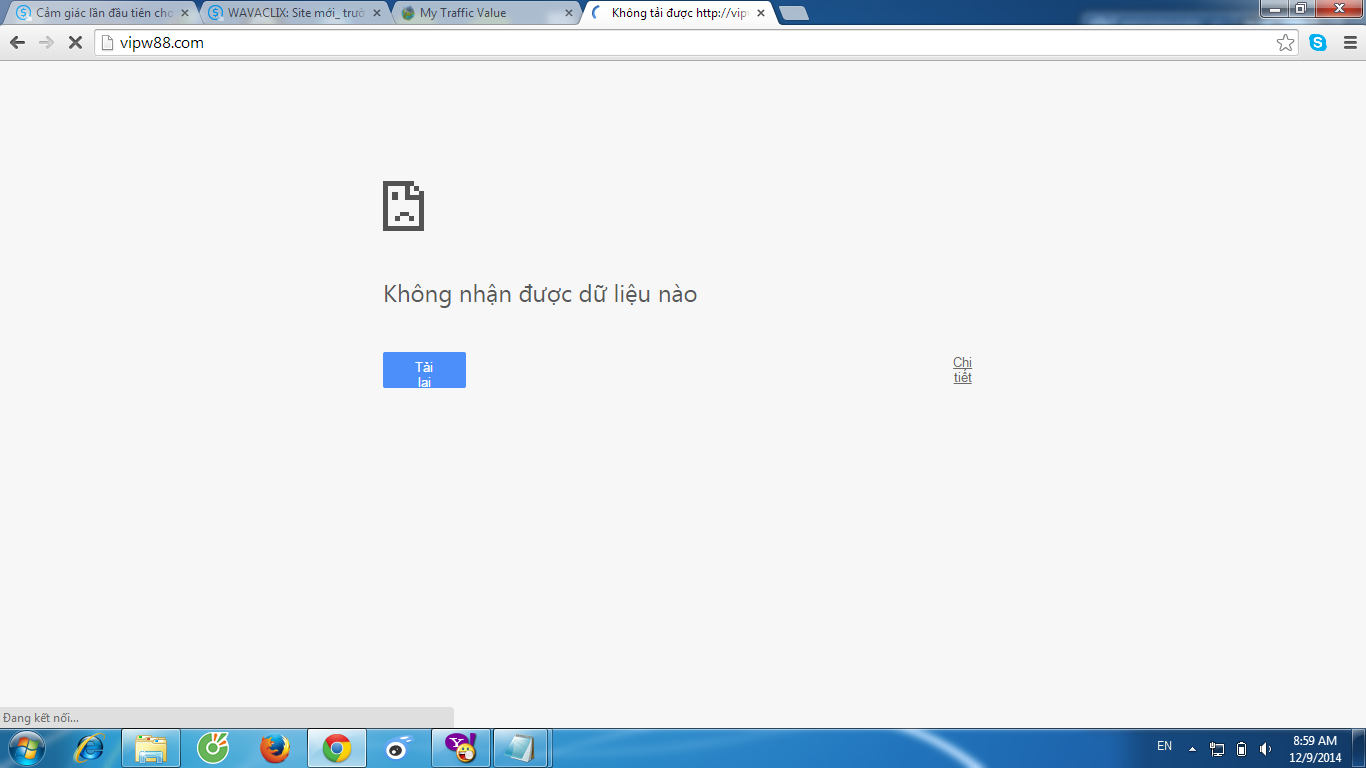
Task: Open the notepad app on the taskbar
Action: coord(521,748)
